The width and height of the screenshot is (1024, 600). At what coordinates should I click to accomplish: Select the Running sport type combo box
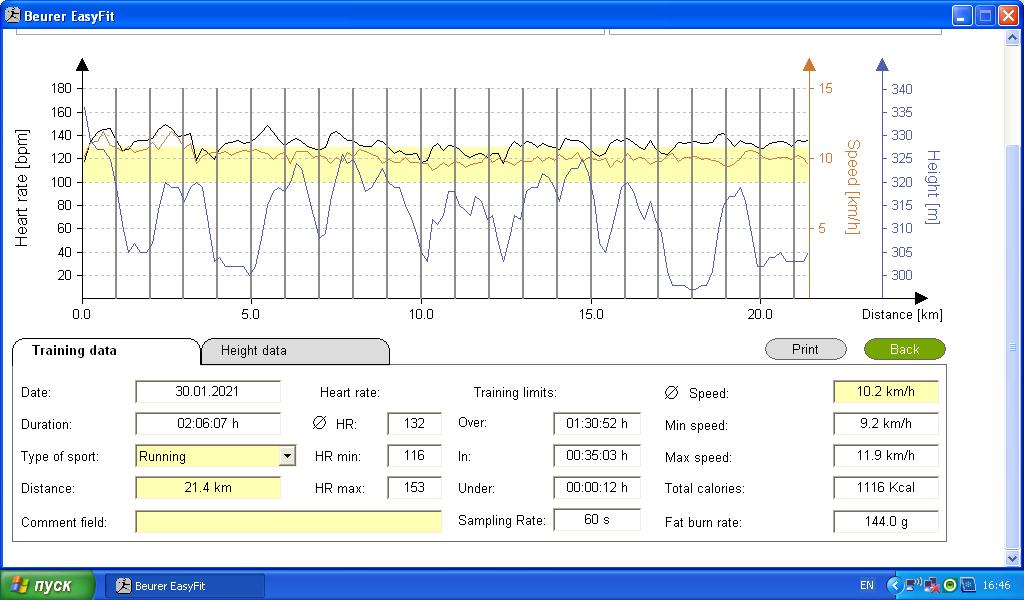coord(216,456)
